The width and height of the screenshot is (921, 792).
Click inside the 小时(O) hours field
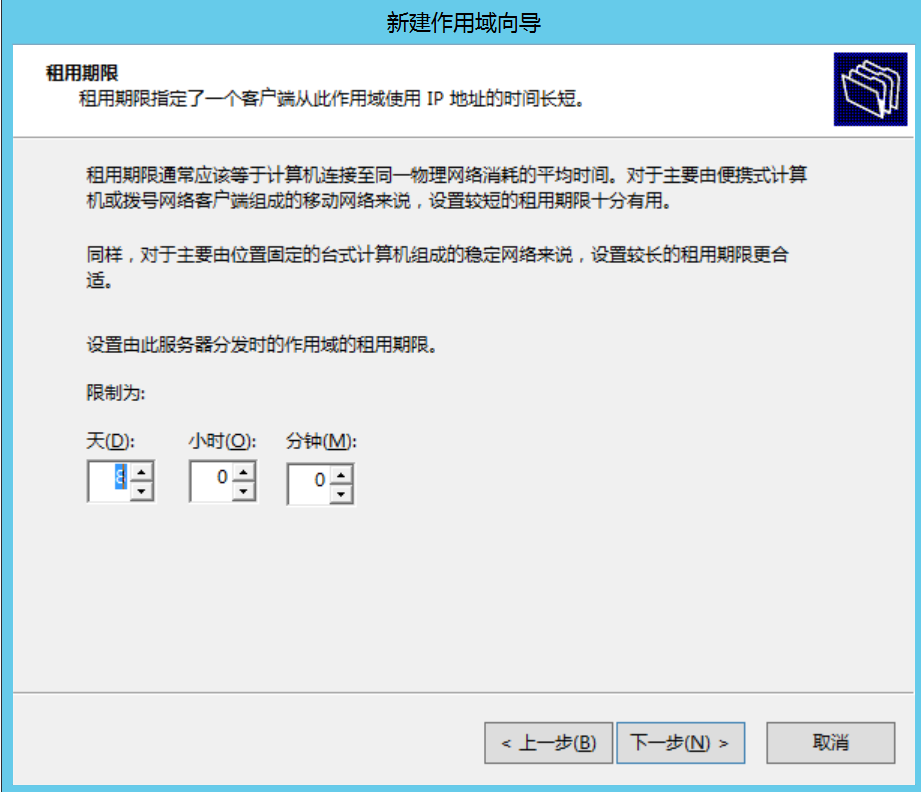pyautogui.click(x=211, y=481)
